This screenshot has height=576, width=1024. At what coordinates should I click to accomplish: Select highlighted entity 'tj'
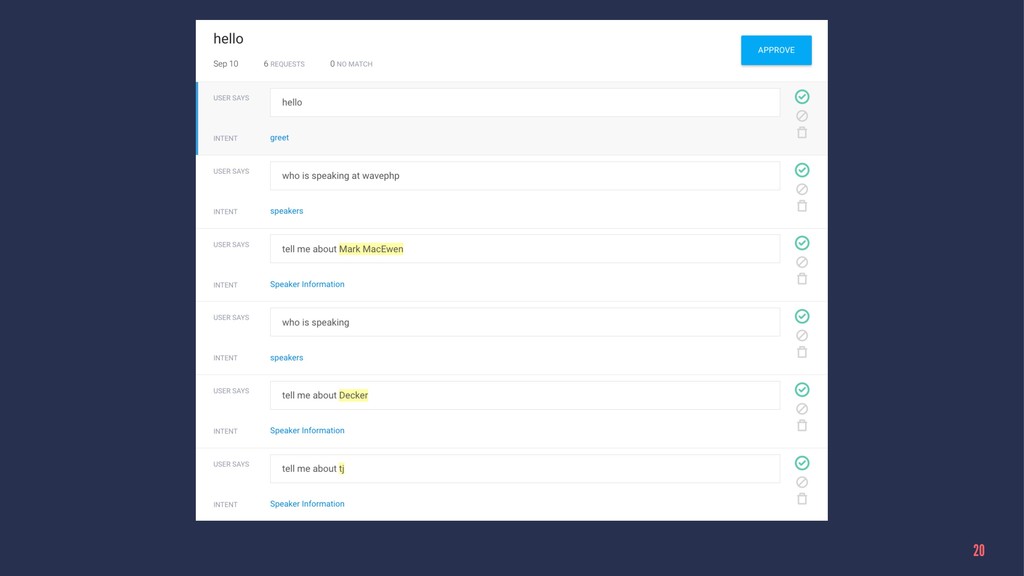point(342,468)
